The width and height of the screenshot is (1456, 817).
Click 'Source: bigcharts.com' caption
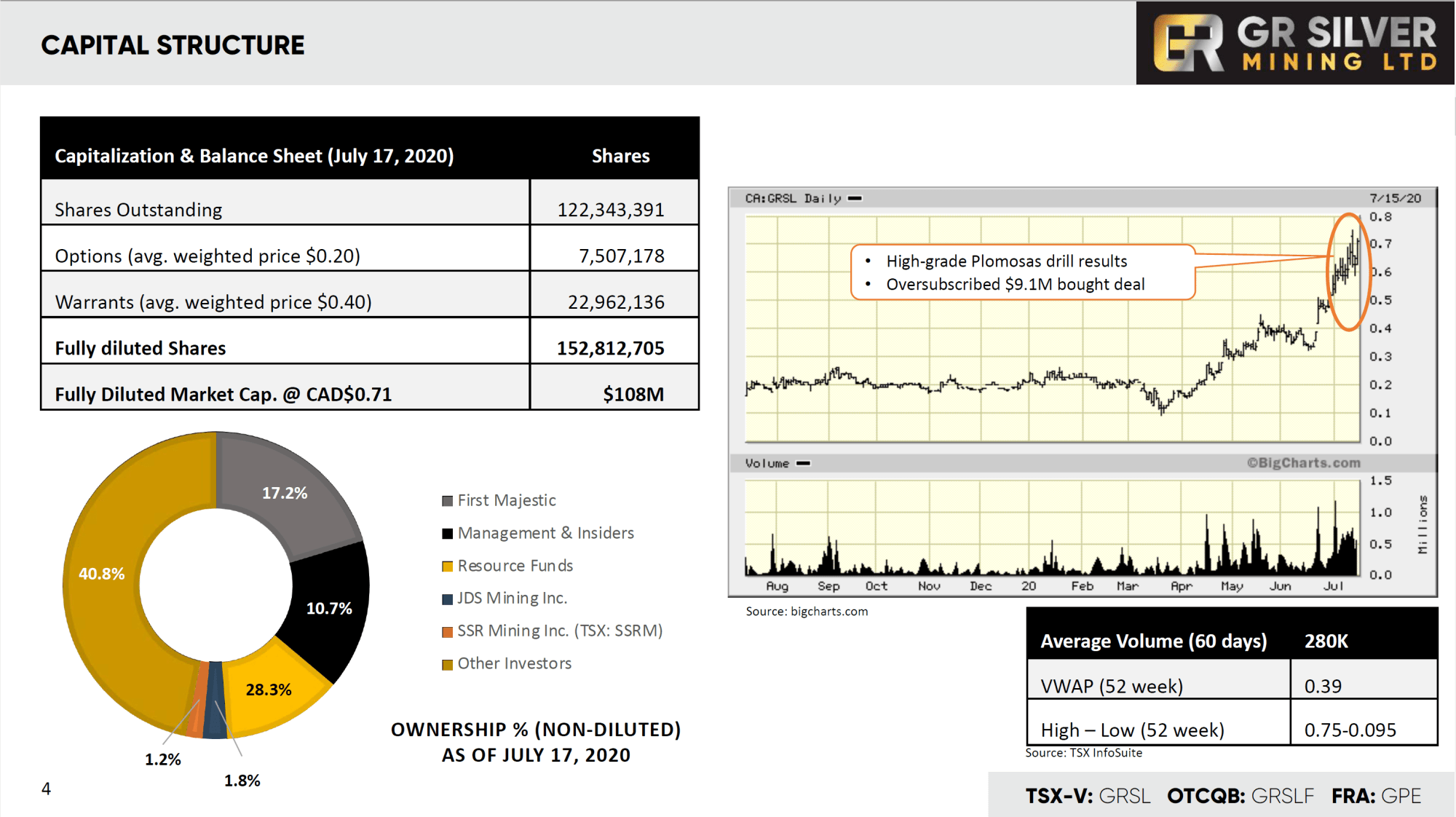(807, 612)
